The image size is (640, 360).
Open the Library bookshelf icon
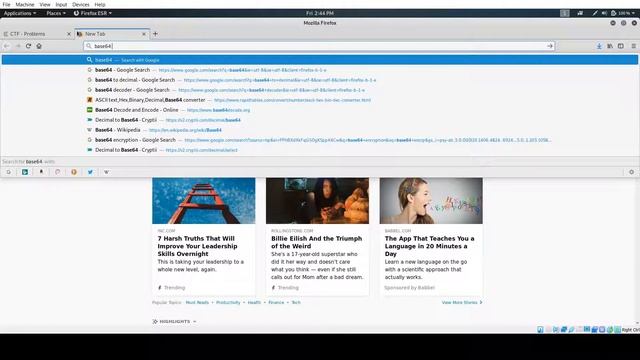pyautogui.click(x=610, y=46)
